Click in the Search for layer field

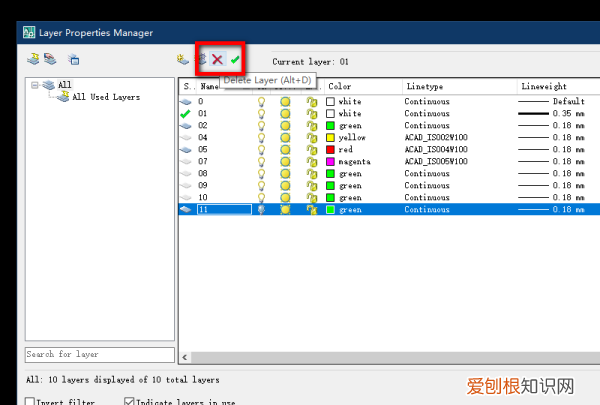pos(97,355)
